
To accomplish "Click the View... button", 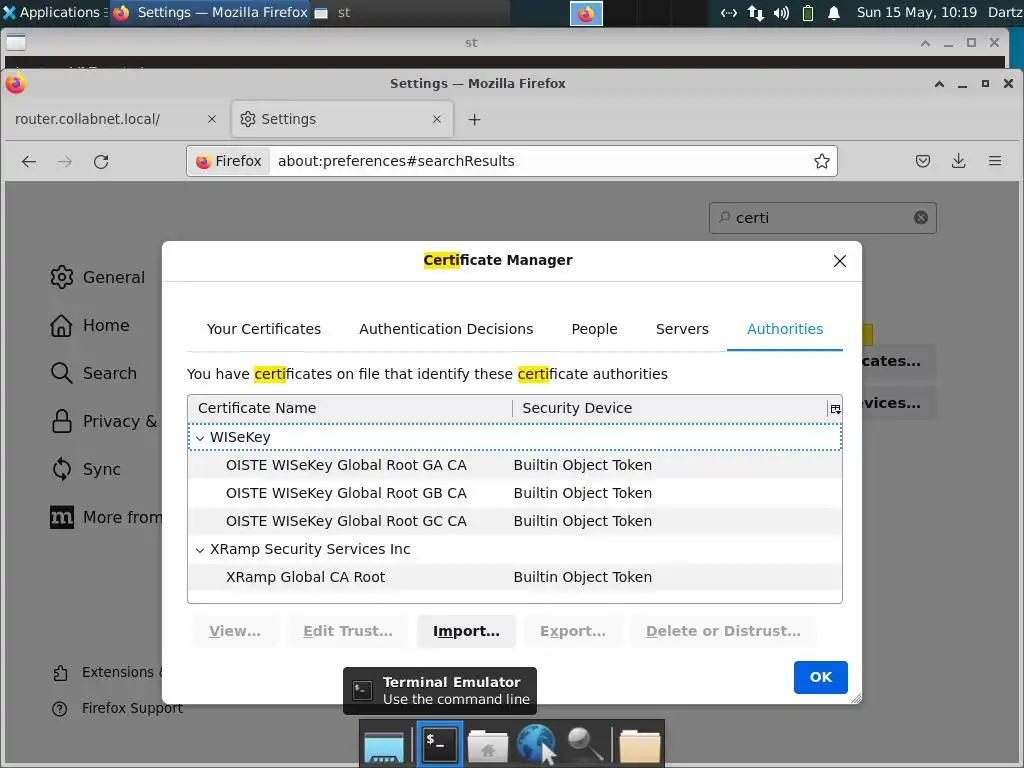I will [x=235, y=632].
